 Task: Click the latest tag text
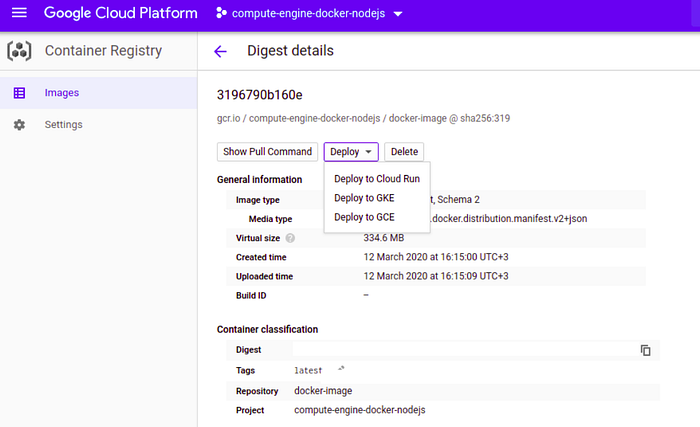tap(308, 371)
